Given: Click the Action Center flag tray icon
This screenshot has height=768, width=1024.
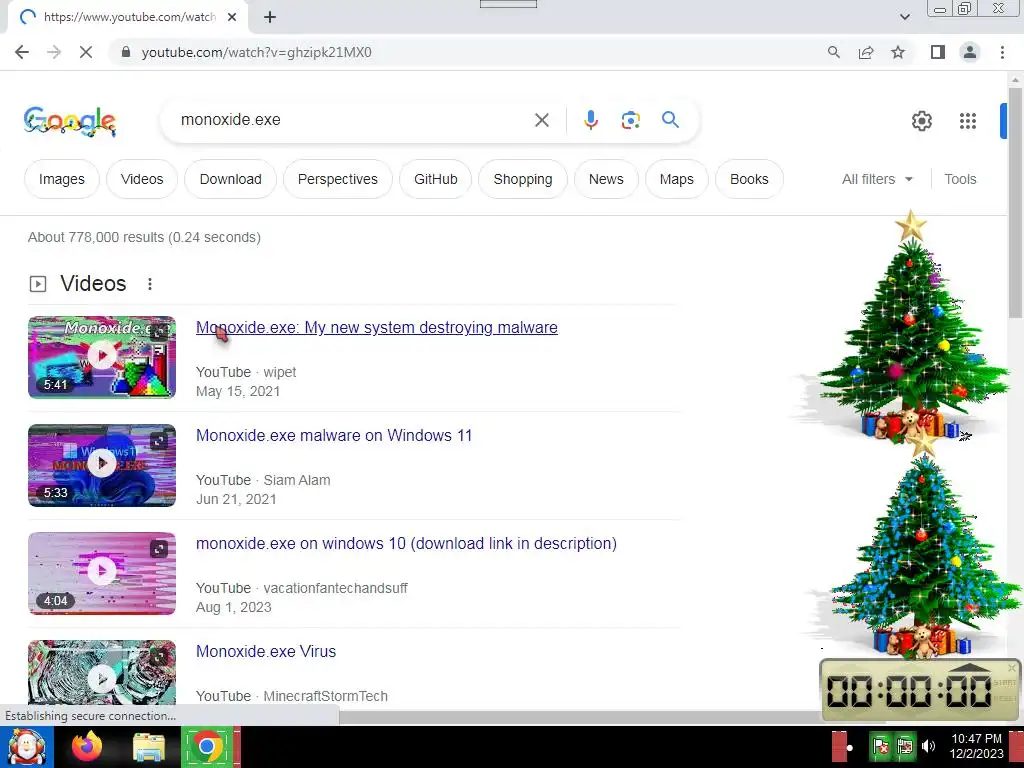Looking at the screenshot, I should 881,746.
